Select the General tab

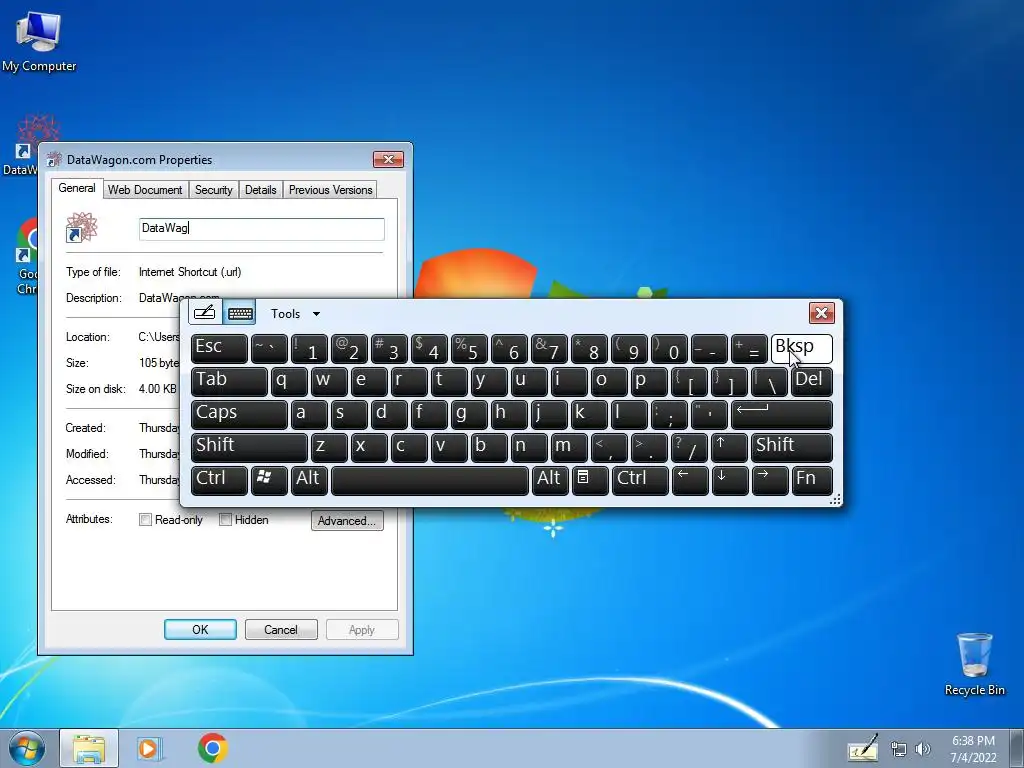click(77, 188)
